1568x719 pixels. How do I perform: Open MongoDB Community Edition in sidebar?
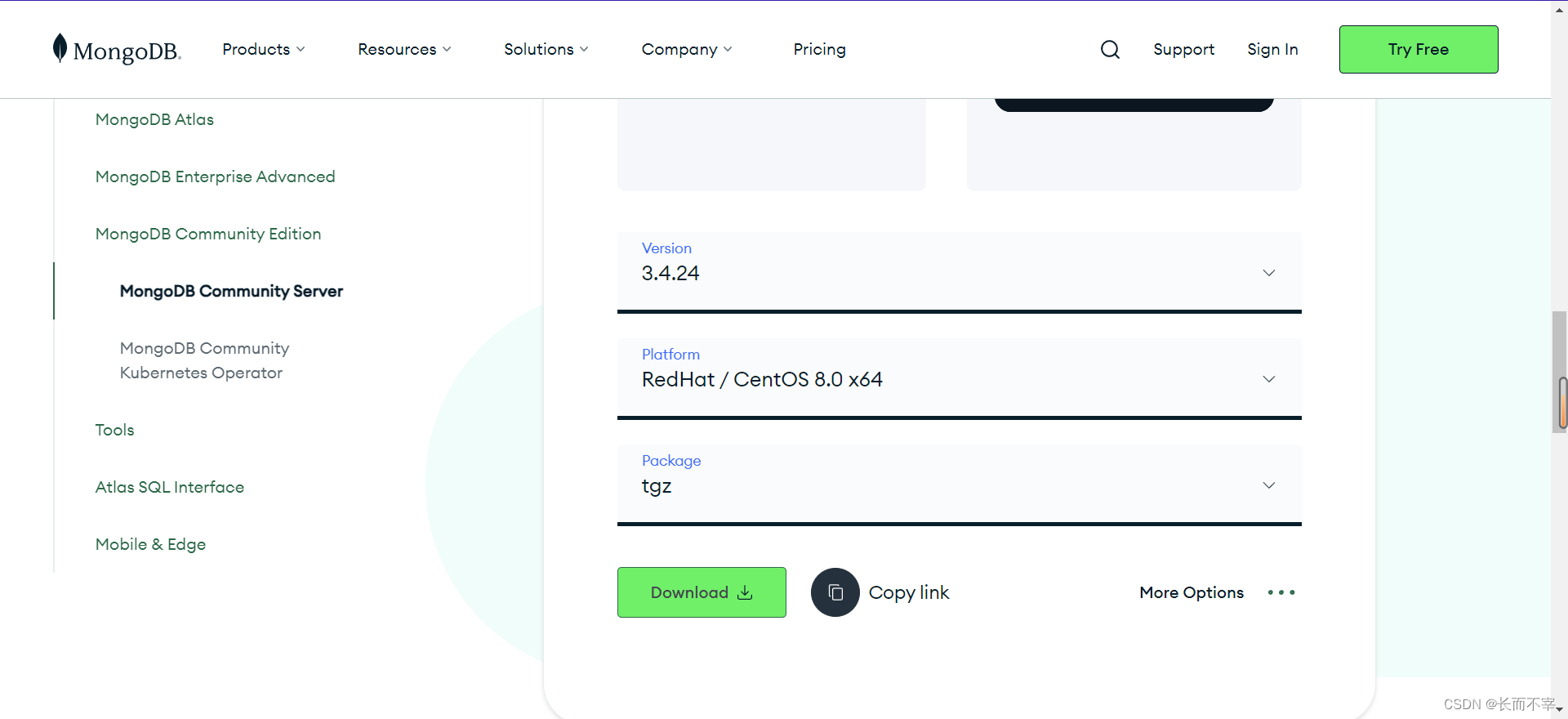[208, 234]
